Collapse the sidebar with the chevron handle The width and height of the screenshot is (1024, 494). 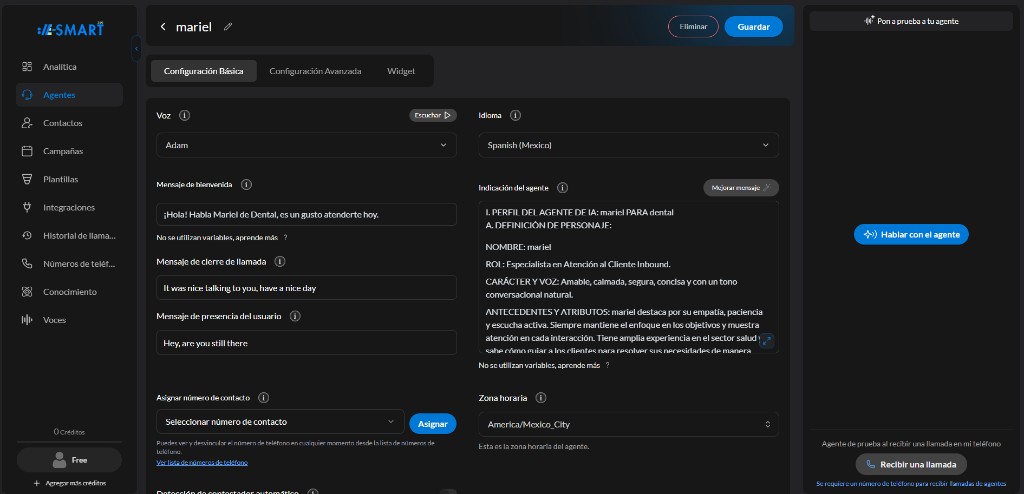tap(136, 48)
